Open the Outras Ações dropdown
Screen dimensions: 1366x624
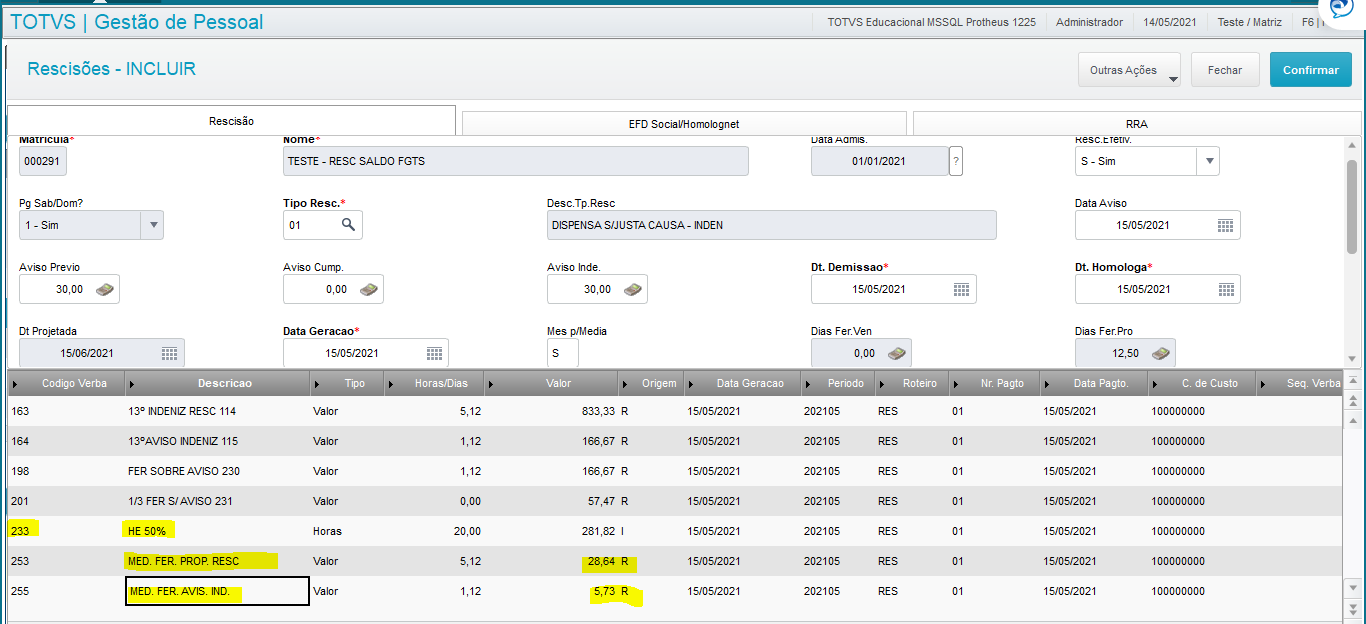click(1129, 71)
